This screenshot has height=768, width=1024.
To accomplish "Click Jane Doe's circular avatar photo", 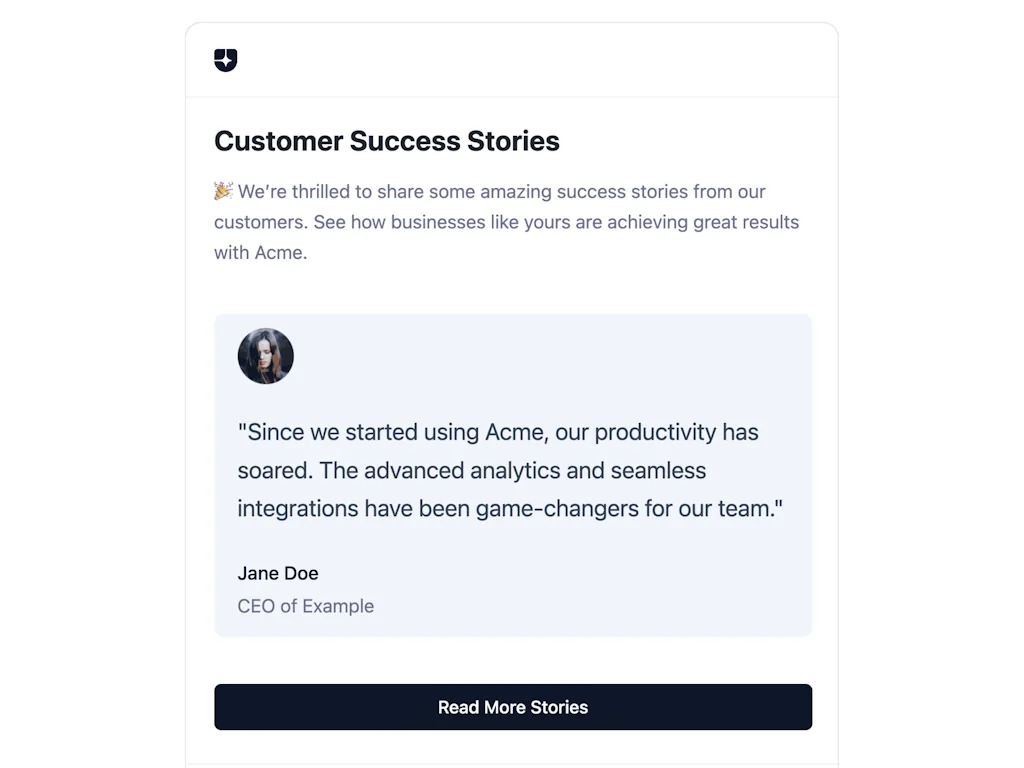I will pyautogui.click(x=265, y=355).
